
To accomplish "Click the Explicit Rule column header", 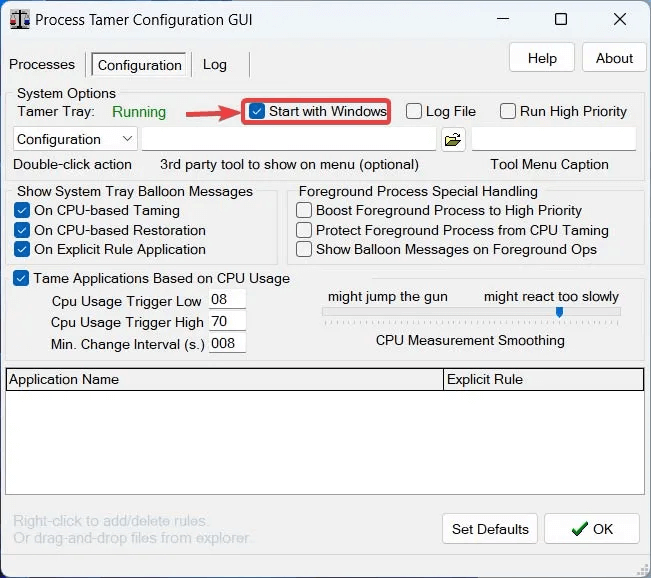I will tap(544, 379).
